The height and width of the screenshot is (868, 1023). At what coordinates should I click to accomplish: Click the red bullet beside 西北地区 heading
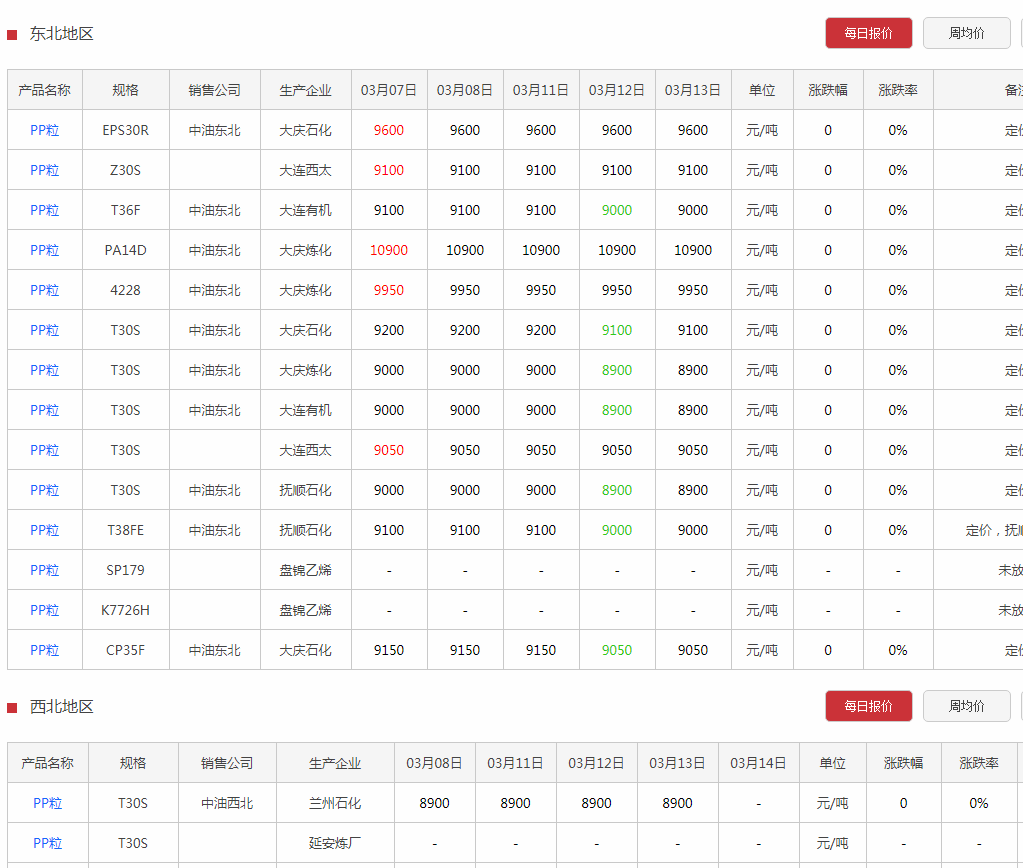click(12, 708)
